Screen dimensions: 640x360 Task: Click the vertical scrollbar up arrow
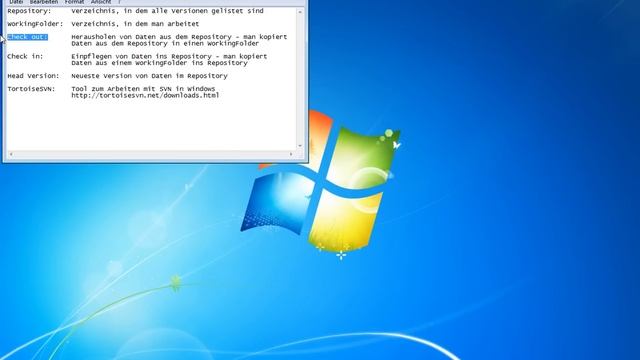300,12
